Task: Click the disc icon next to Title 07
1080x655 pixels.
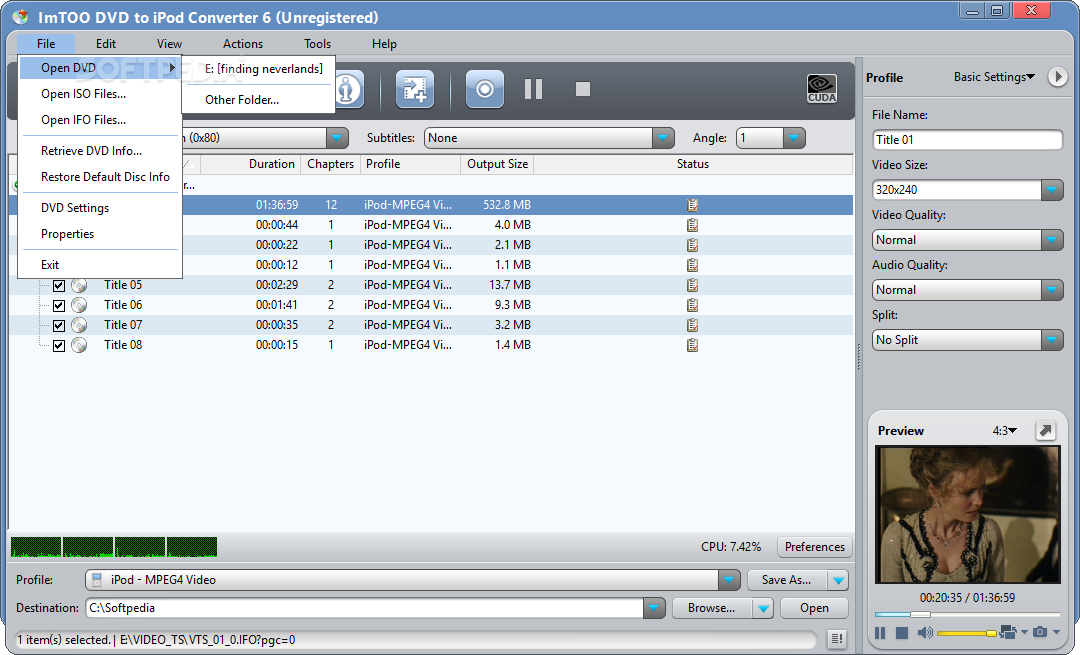Action: [x=79, y=325]
